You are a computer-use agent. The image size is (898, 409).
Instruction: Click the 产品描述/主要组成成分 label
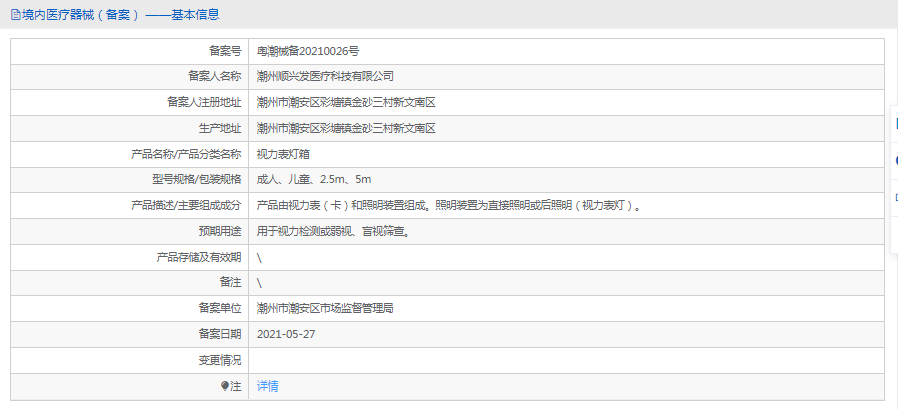click(186, 206)
